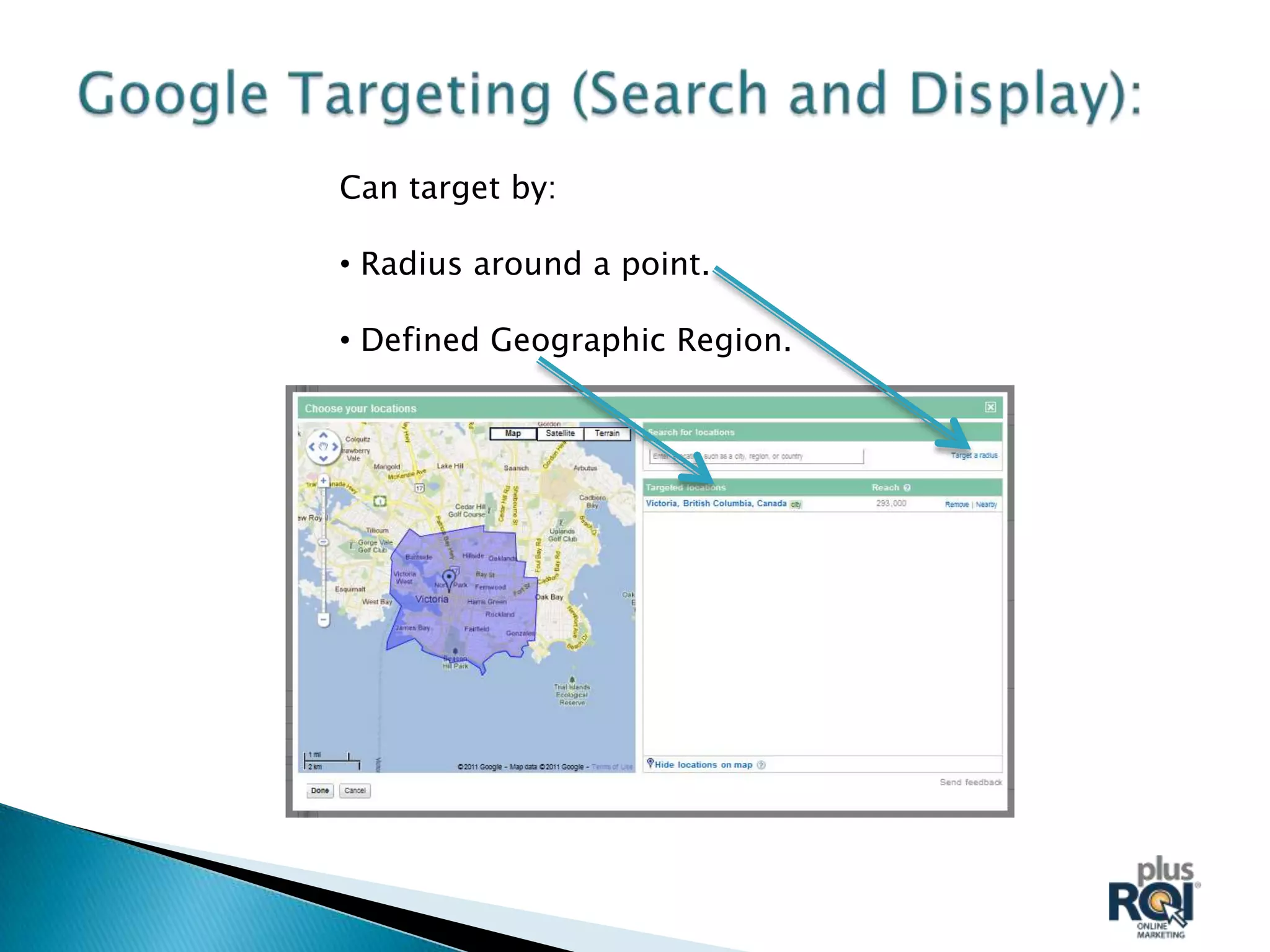1270x952 pixels.
Task: Click the Burnside label on map
Action: [419, 557]
